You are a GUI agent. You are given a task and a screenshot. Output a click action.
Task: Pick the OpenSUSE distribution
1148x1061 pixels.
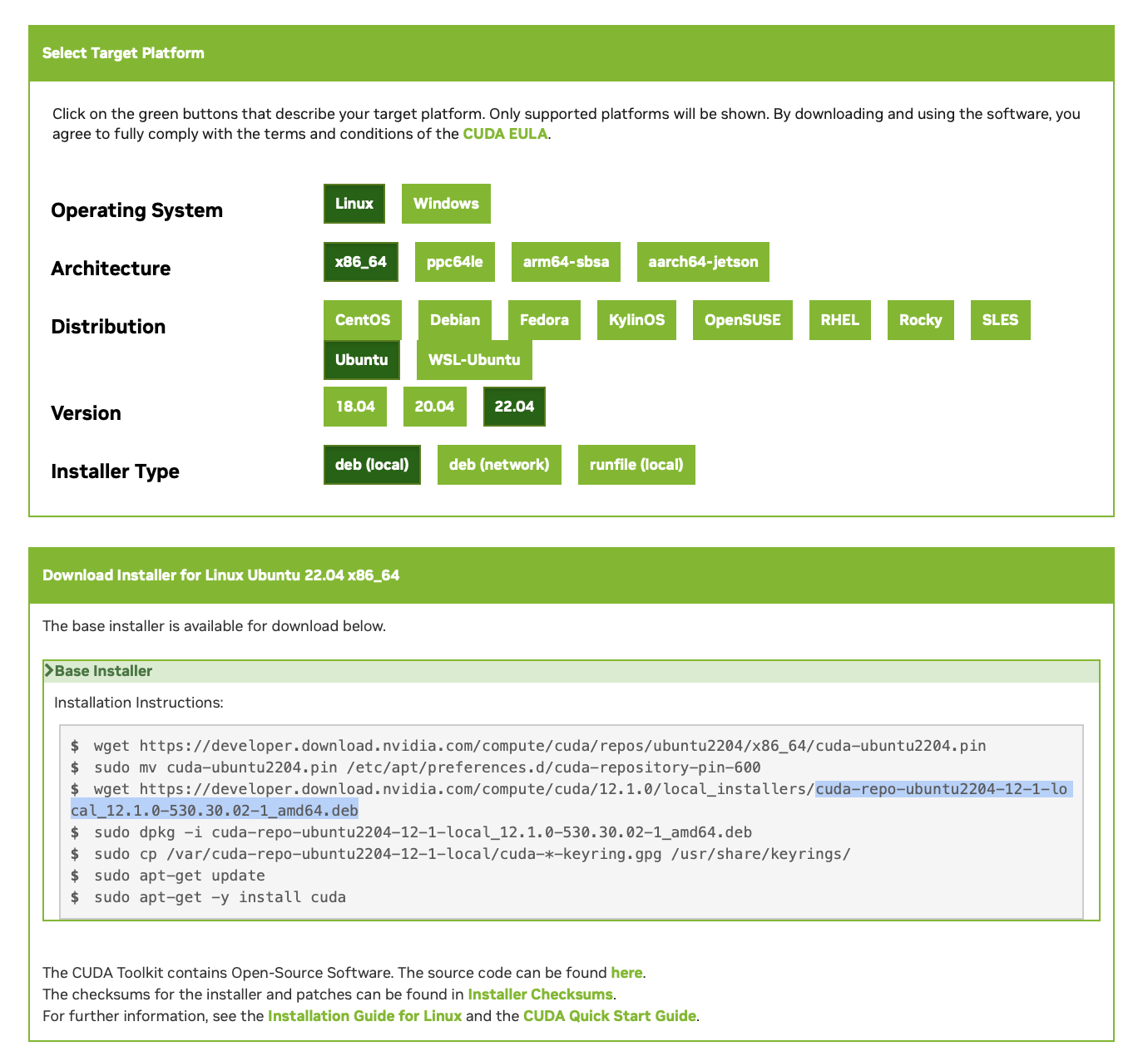click(743, 320)
